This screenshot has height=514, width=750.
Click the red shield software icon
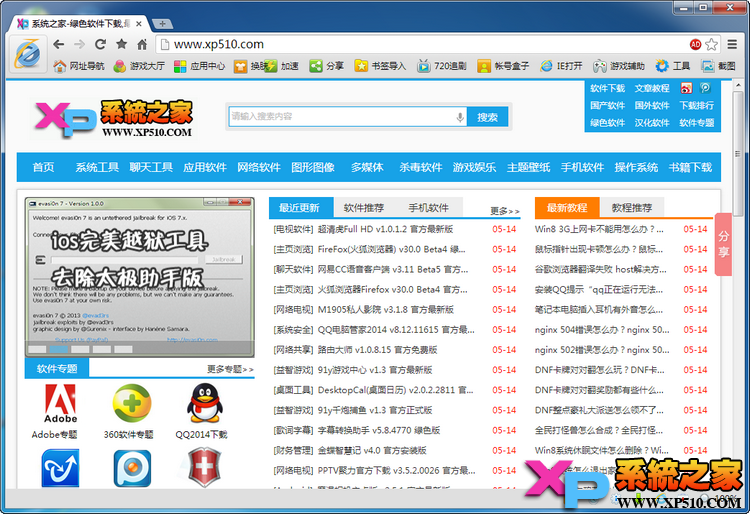[x=204, y=467]
